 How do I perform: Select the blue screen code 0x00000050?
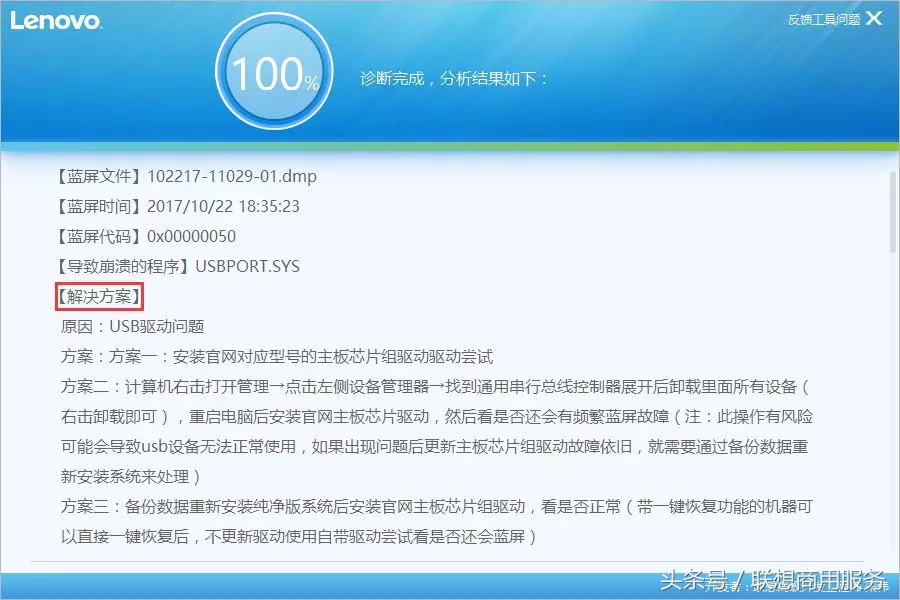tap(192, 236)
